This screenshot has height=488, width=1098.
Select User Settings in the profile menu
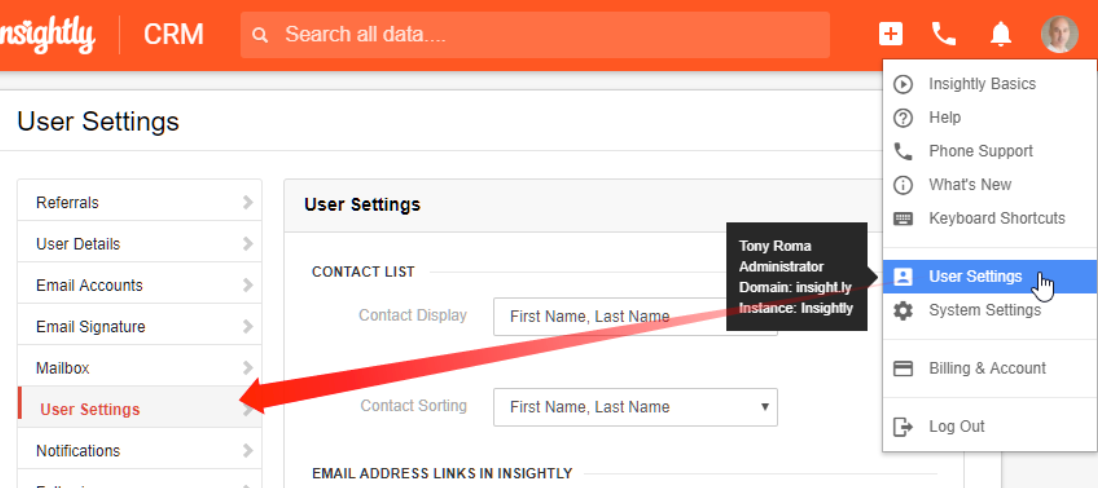(x=989, y=277)
